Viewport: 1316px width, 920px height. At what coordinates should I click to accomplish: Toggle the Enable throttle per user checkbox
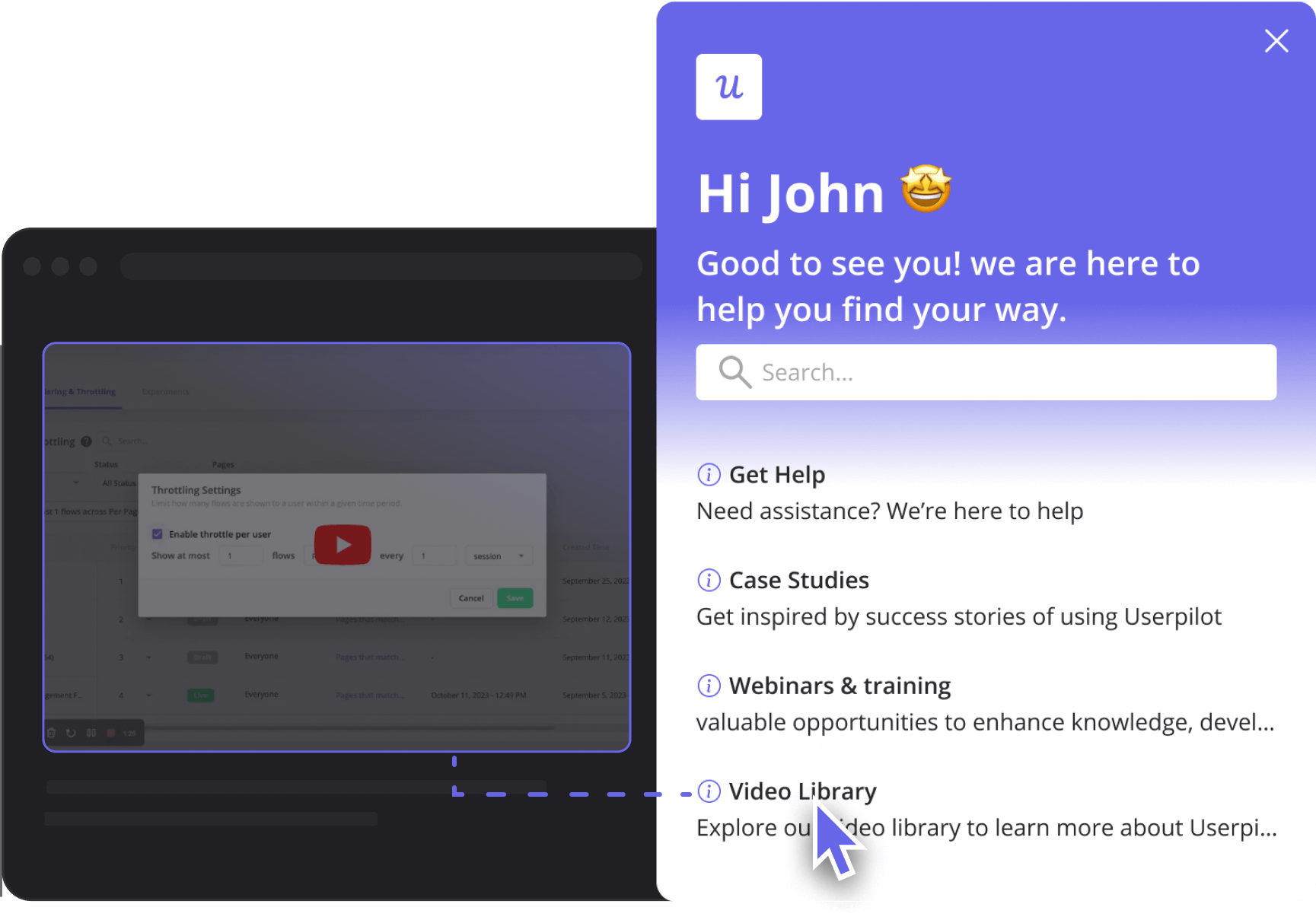pyautogui.click(x=158, y=534)
